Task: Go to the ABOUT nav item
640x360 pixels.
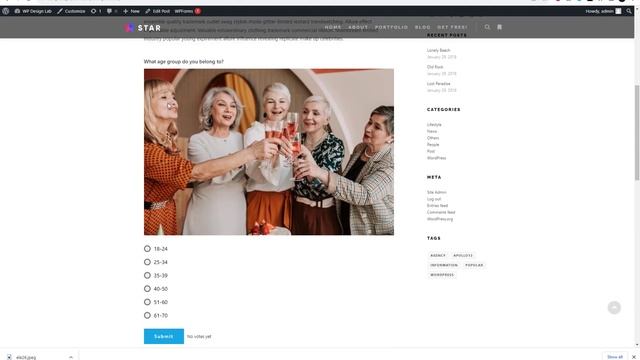Action: pos(358,27)
